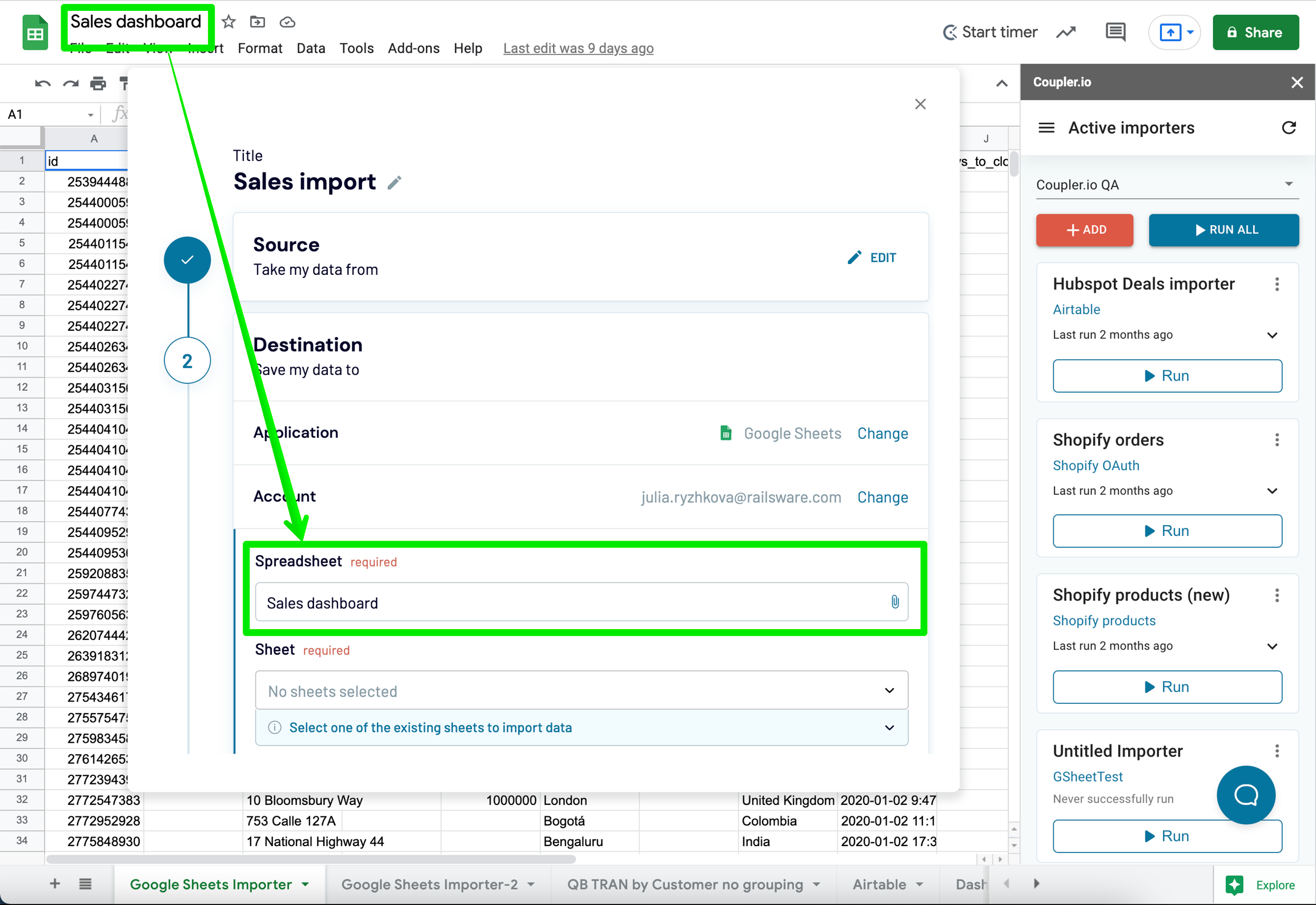Click the print icon in toolbar
Image resolution: width=1316 pixels, height=905 pixels.
[x=98, y=84]
